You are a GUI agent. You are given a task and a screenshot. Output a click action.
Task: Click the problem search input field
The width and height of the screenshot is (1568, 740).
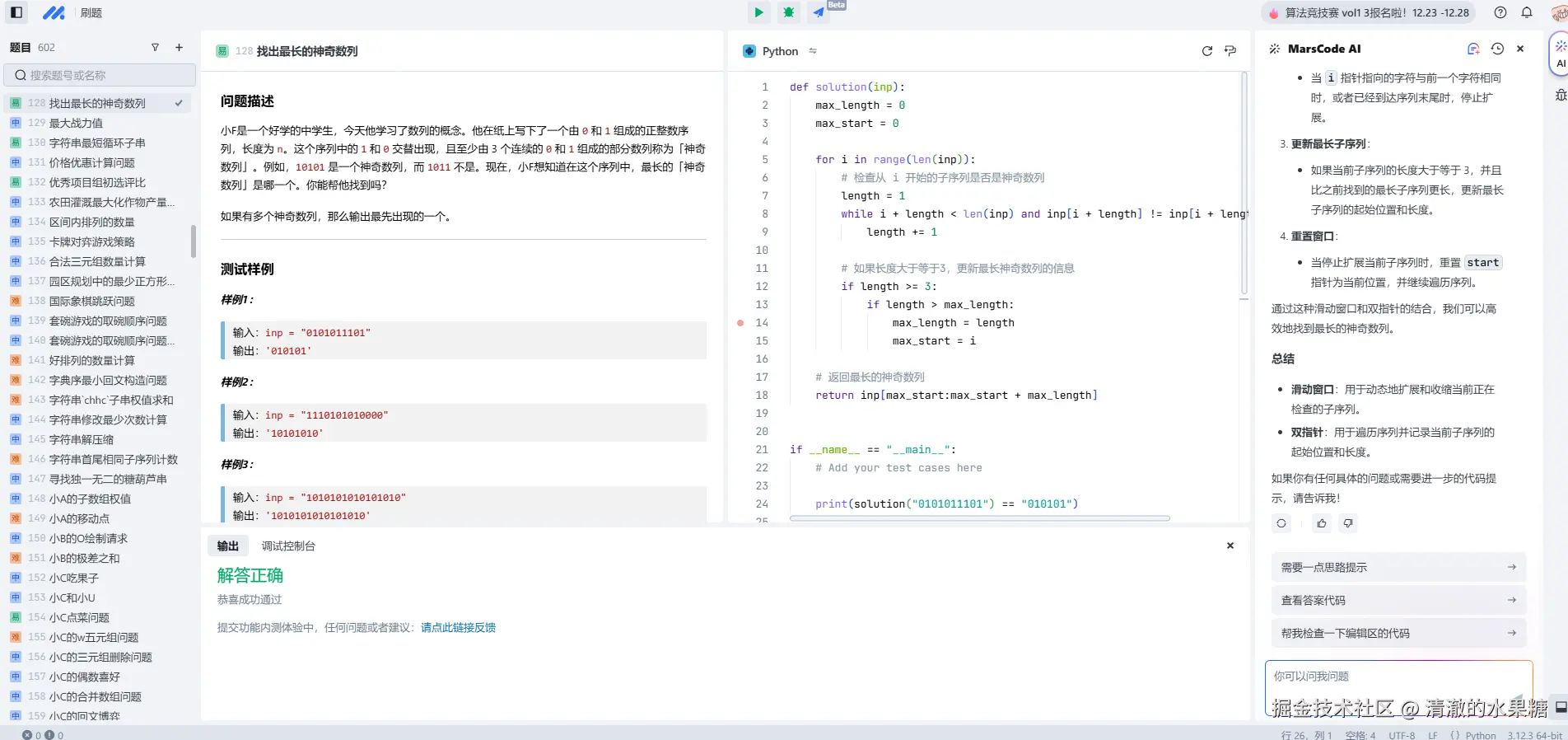tap(100, 75)
